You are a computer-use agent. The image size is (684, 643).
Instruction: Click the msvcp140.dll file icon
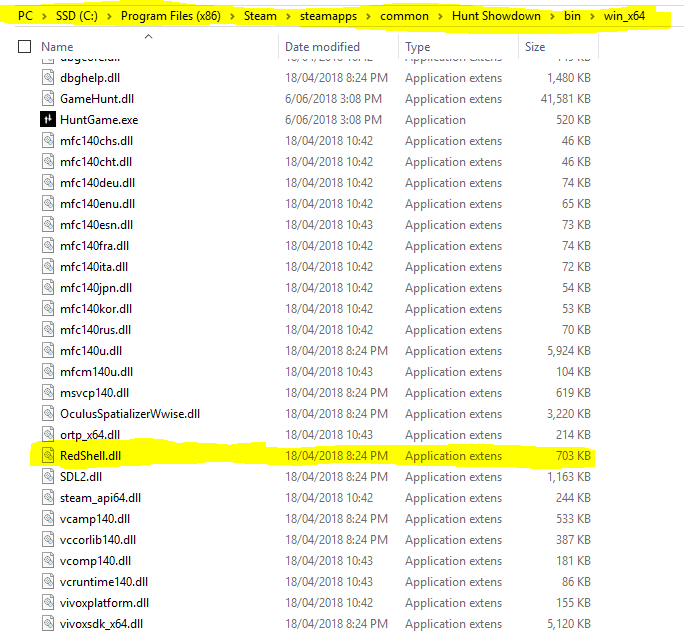click(x=48, y=393)
